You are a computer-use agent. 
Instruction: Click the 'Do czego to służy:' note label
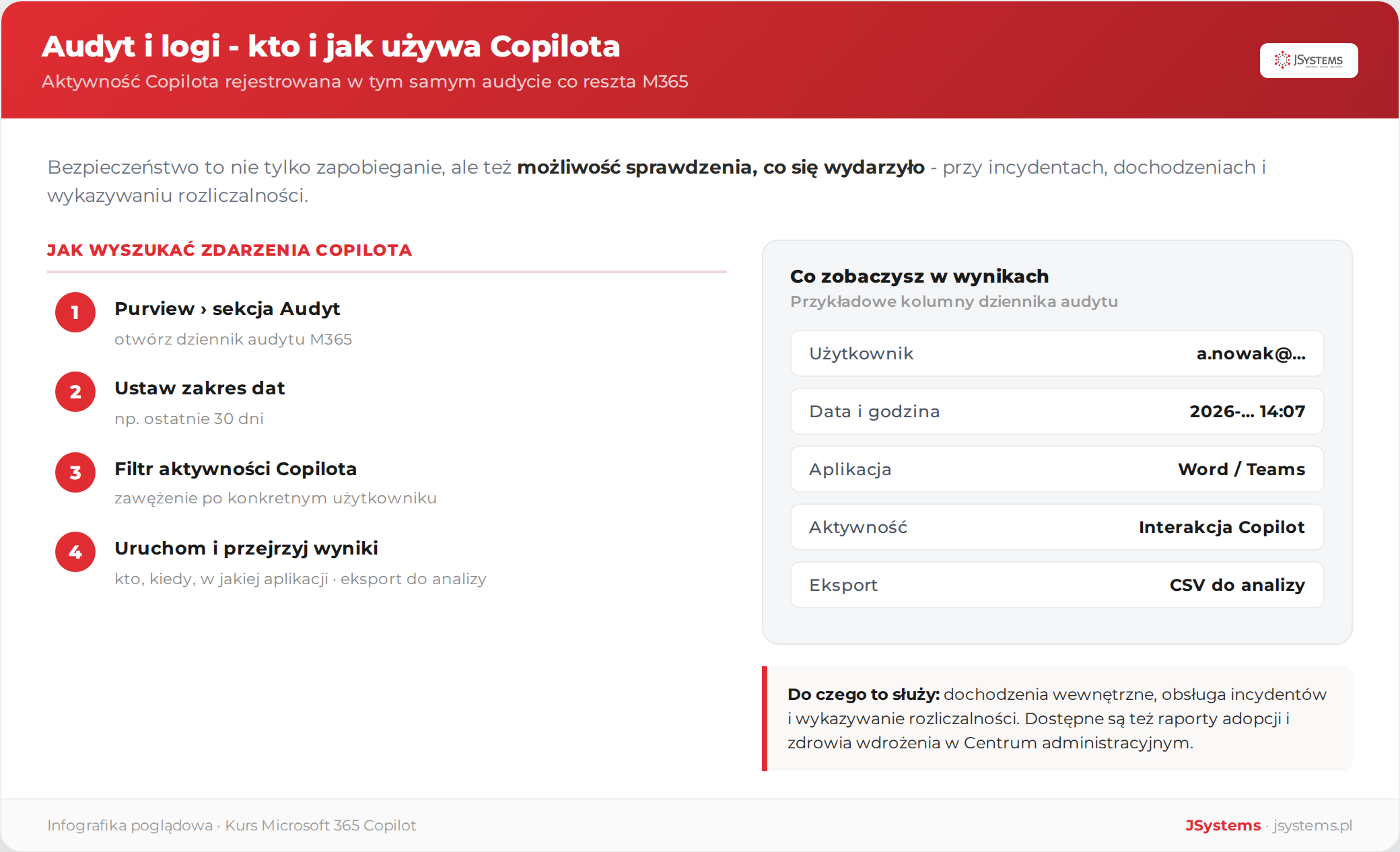[864, 695]
